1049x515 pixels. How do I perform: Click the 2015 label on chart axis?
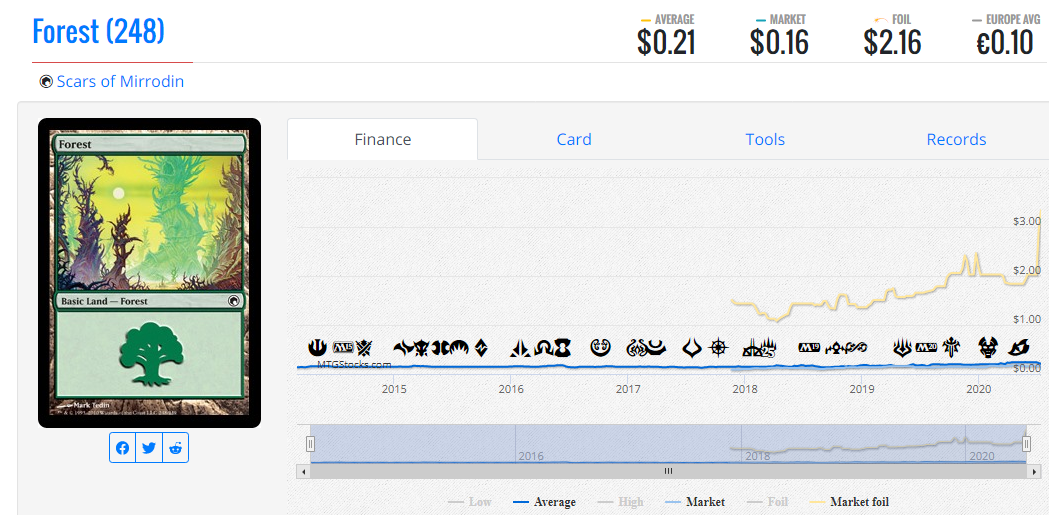tap(394, 389)
